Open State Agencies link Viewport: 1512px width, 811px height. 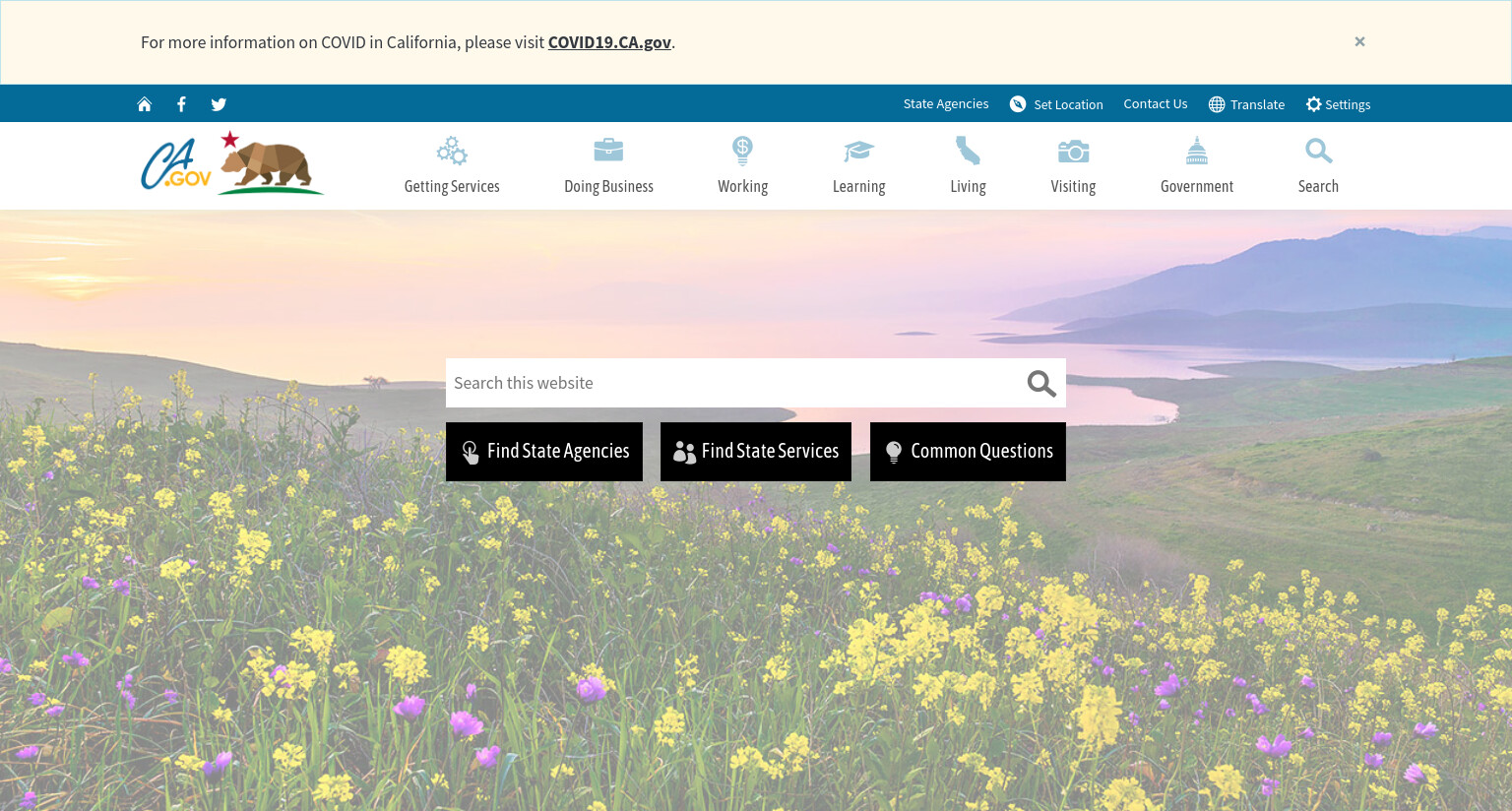(x=946, y=103)
